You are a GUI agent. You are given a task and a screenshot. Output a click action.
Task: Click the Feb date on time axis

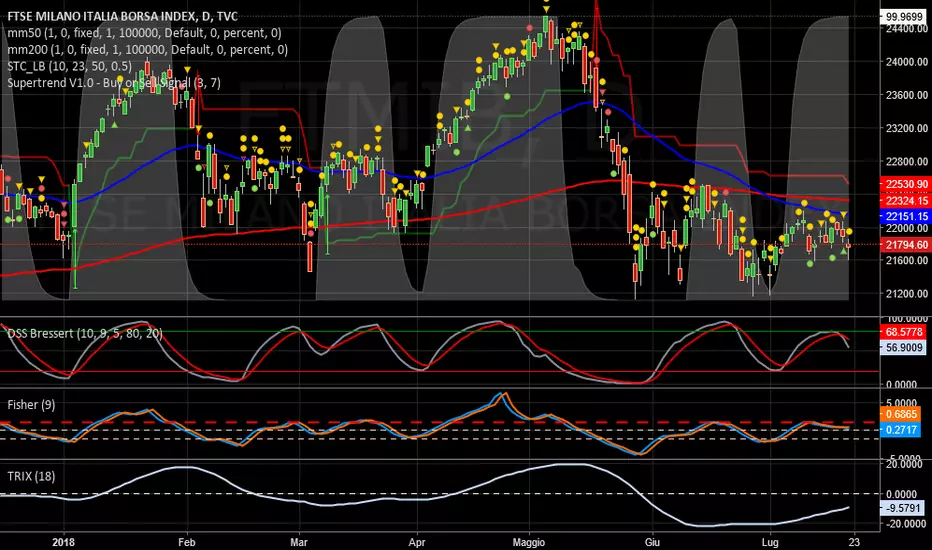coord(187,542)
